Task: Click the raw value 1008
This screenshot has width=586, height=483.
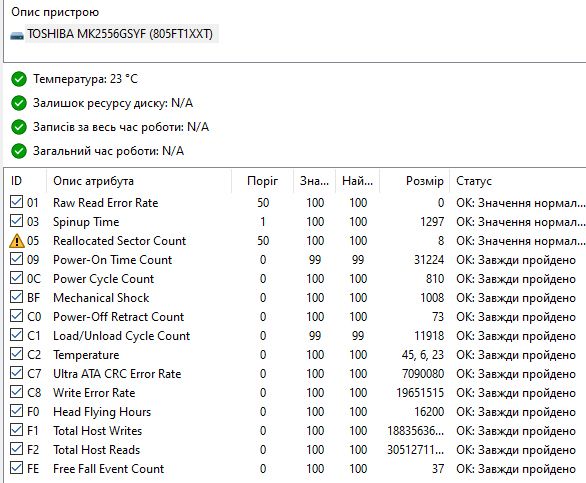Action: [x=432, y=298]
